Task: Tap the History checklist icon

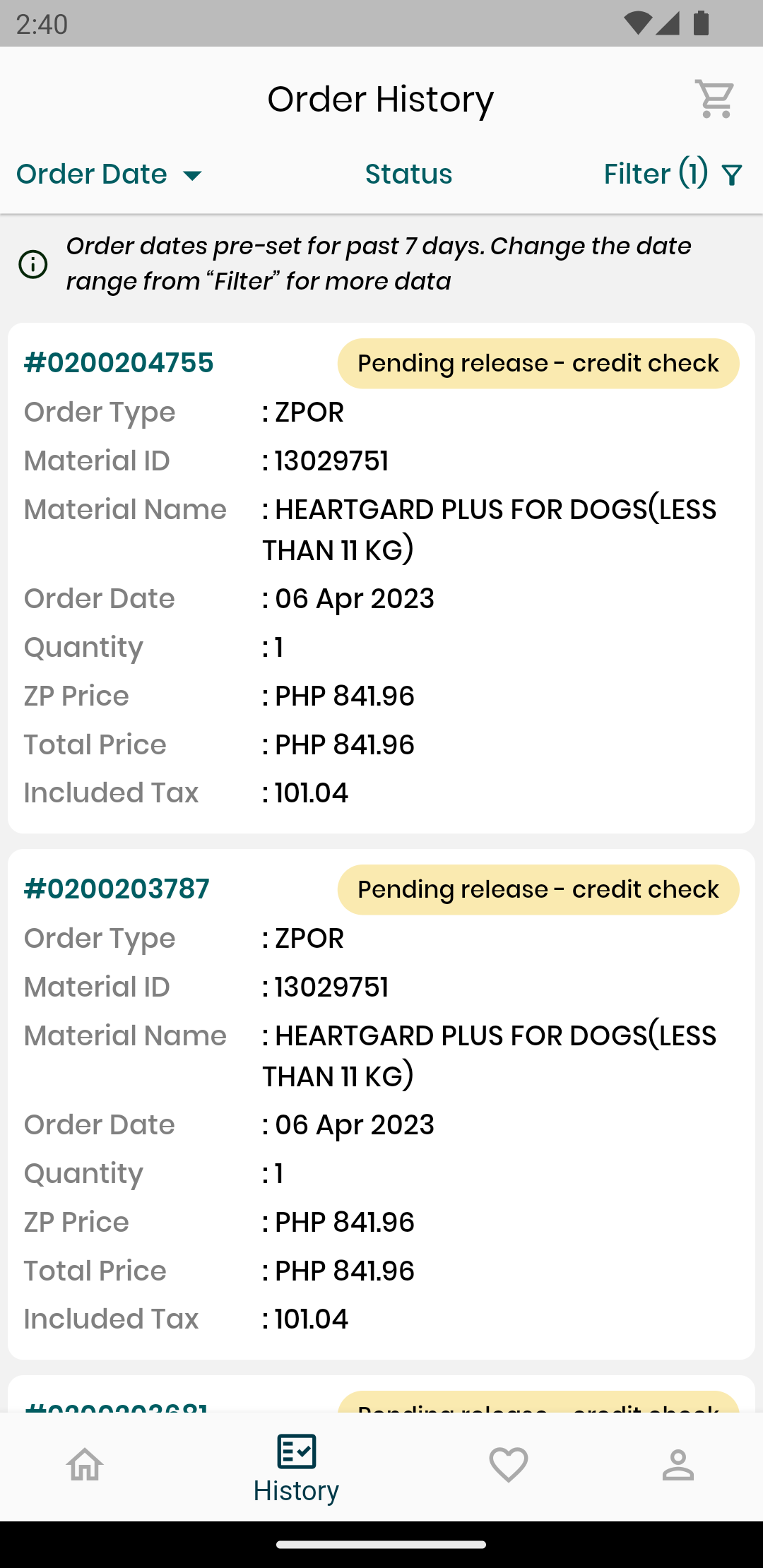Action: 296,1451
